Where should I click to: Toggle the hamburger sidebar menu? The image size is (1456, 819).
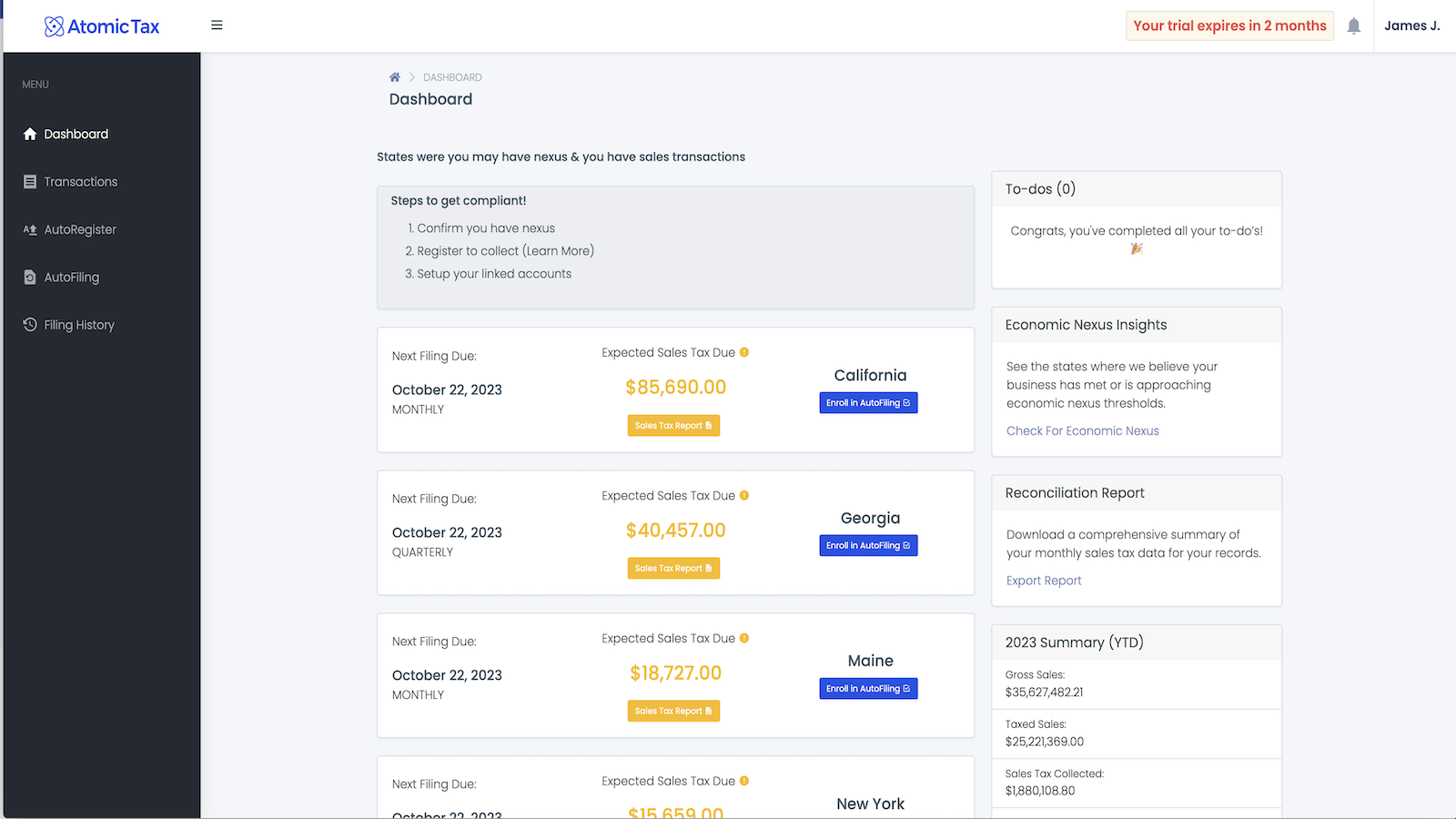pyautogui.click(x=217, y=25)
